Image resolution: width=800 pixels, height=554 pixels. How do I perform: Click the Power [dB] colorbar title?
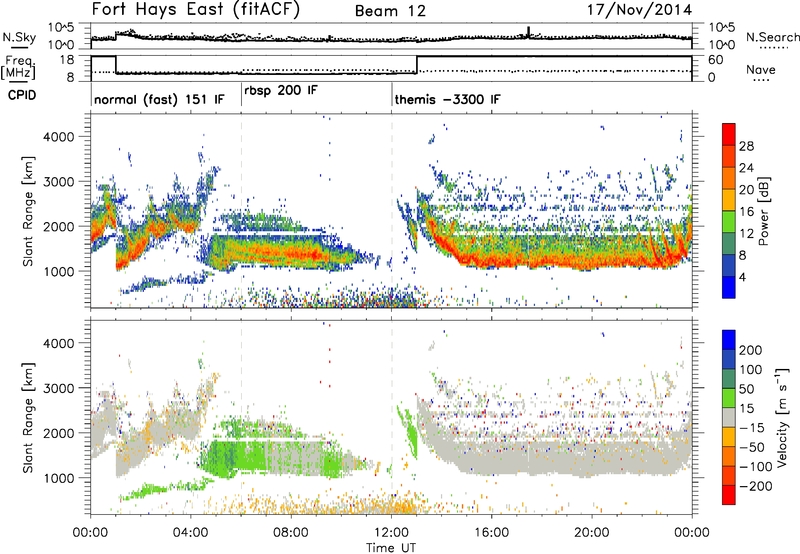click(x=763, y=211)
